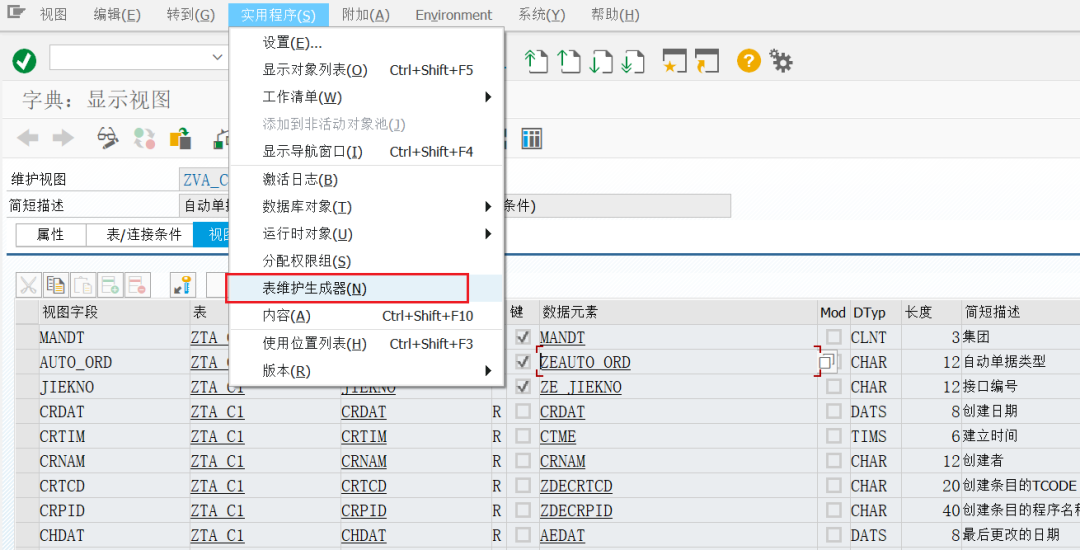Open the CTME data element link

[x=558, y=436]
